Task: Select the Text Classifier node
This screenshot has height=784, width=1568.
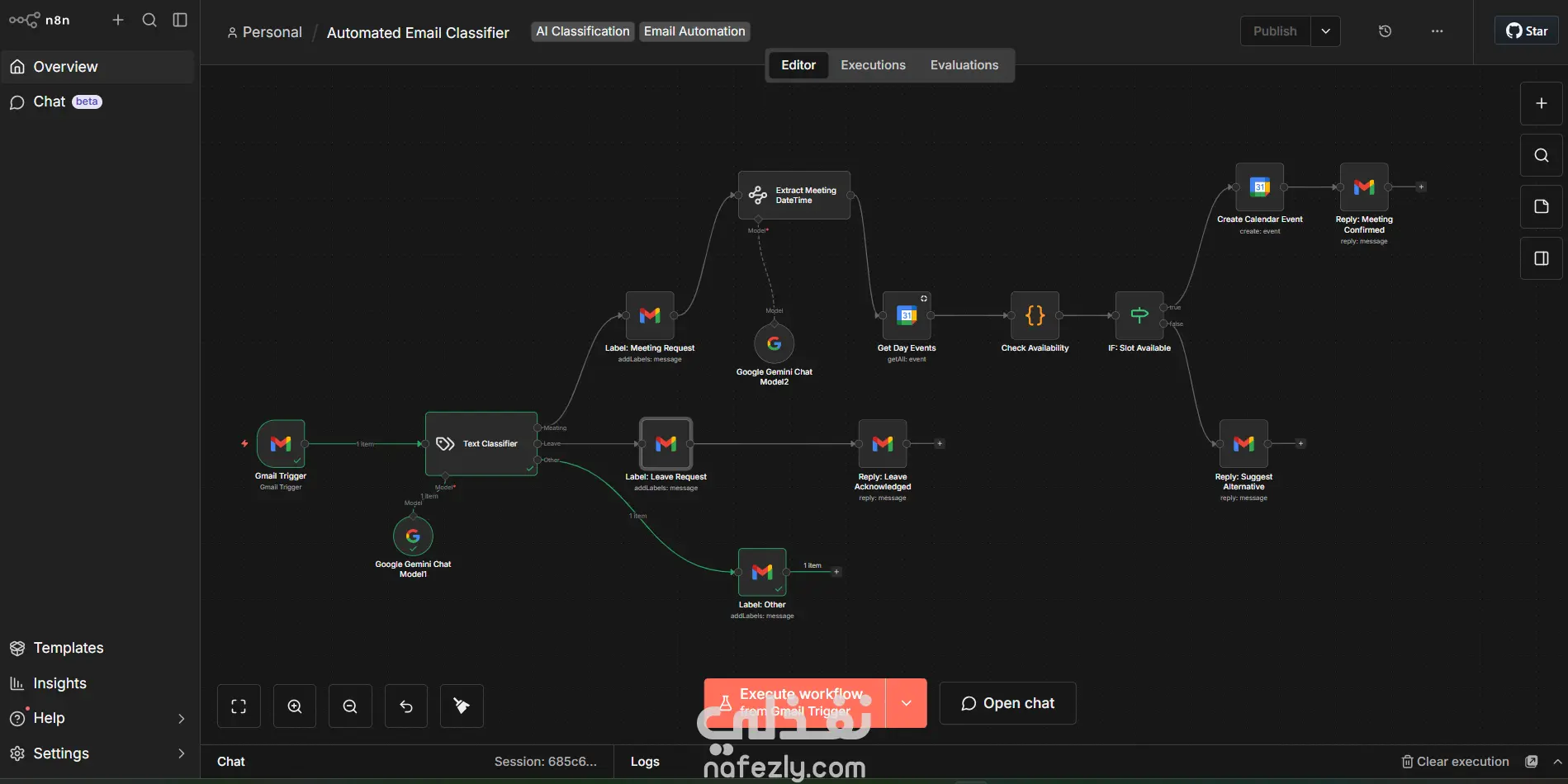Action: (481, 444)
